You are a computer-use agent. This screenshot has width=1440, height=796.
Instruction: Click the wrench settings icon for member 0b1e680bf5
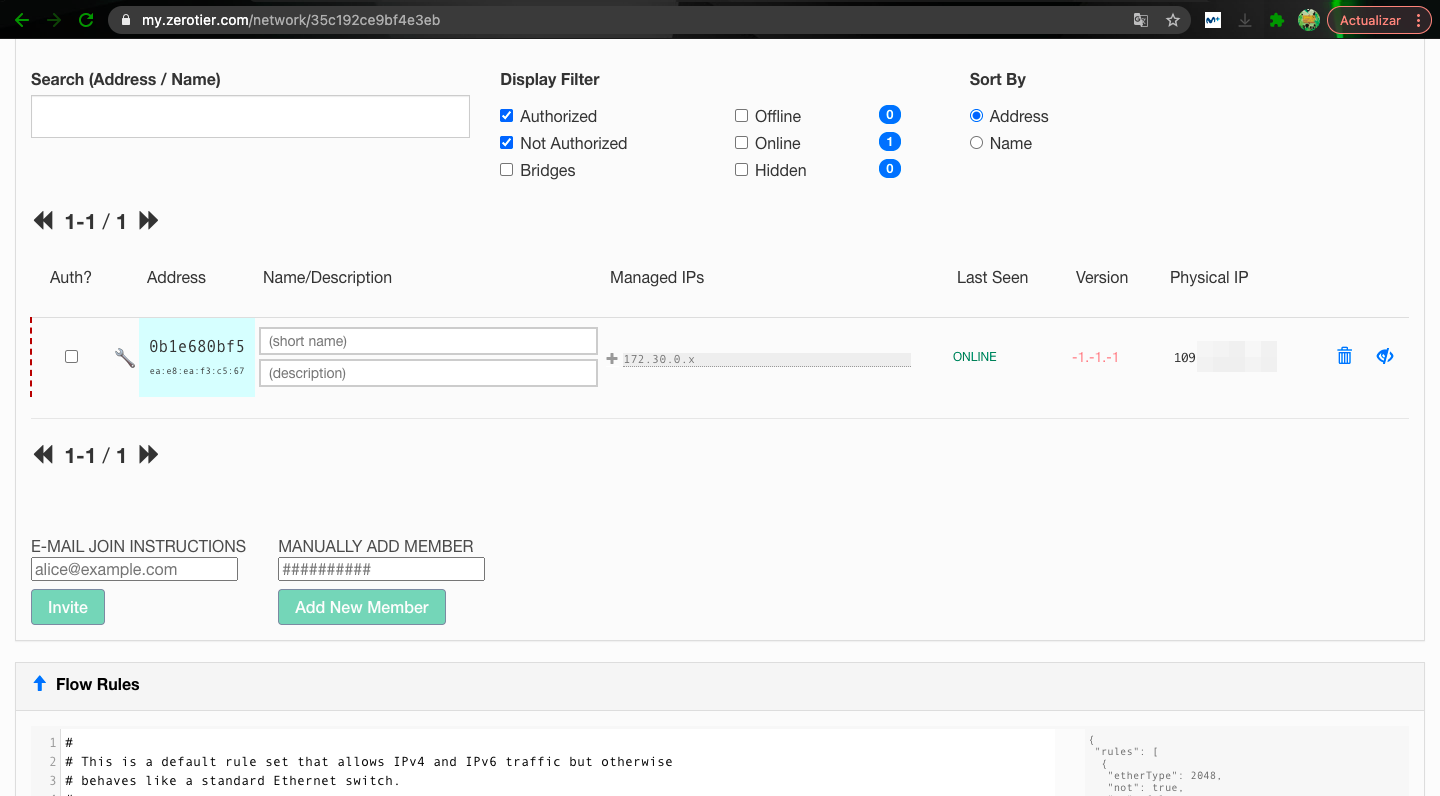125,357
